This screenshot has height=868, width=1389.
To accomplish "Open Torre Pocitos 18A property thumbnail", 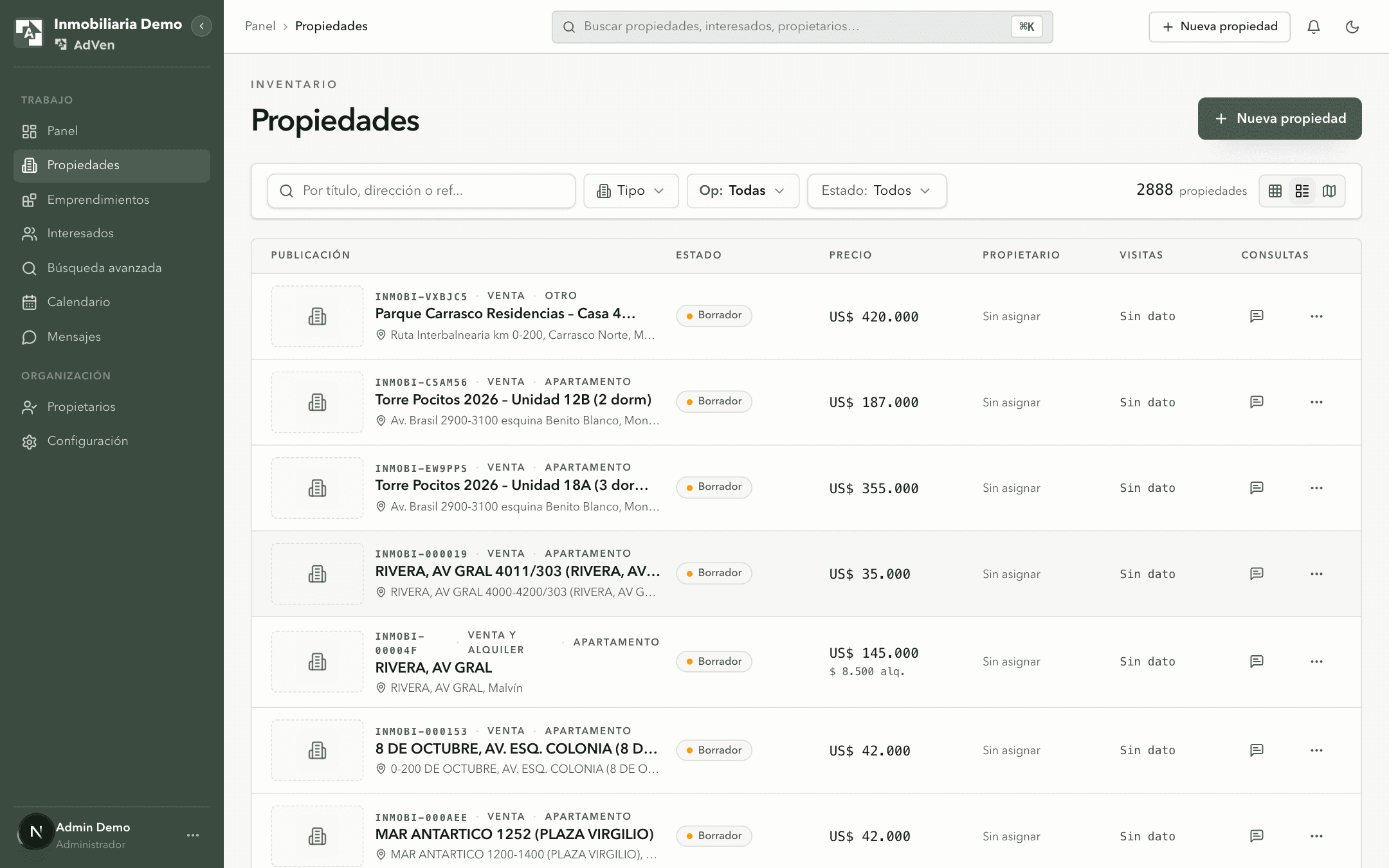I will coord(317,488).
